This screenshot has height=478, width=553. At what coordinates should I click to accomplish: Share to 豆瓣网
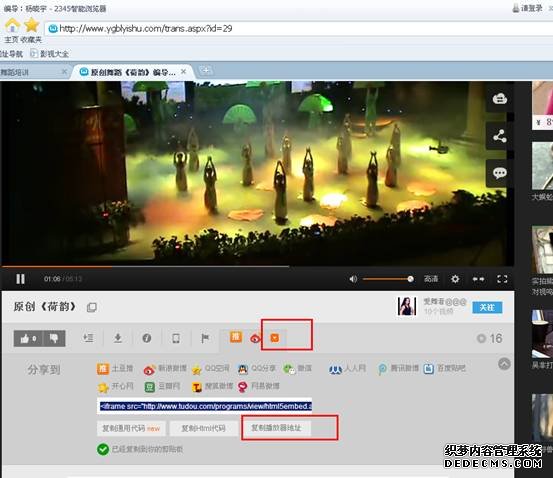point(162,387)
